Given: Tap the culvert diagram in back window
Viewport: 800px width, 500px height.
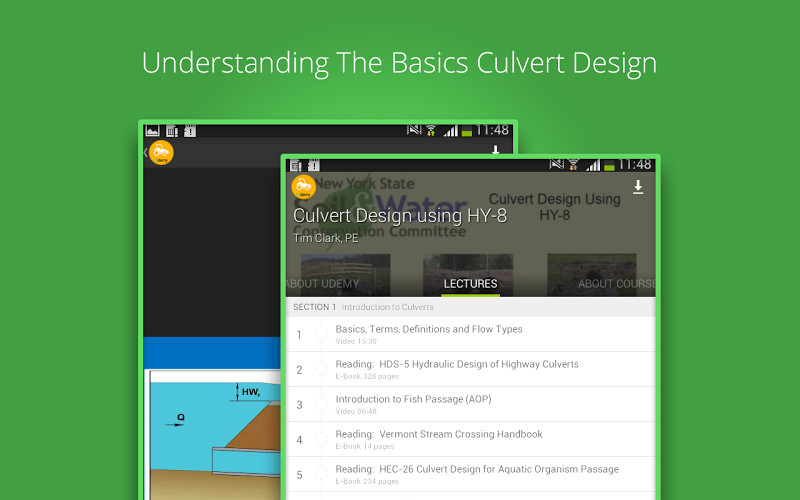Looking at the screenshot, I should click(214, 434).
